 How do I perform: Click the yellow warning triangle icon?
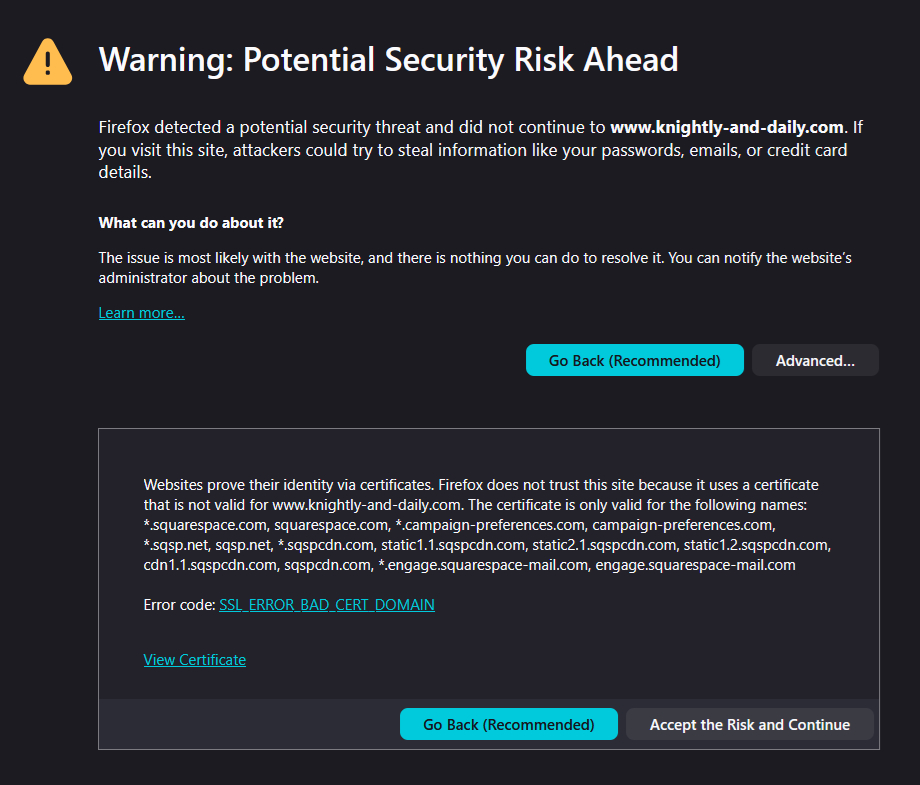click(x=48, y=62)
